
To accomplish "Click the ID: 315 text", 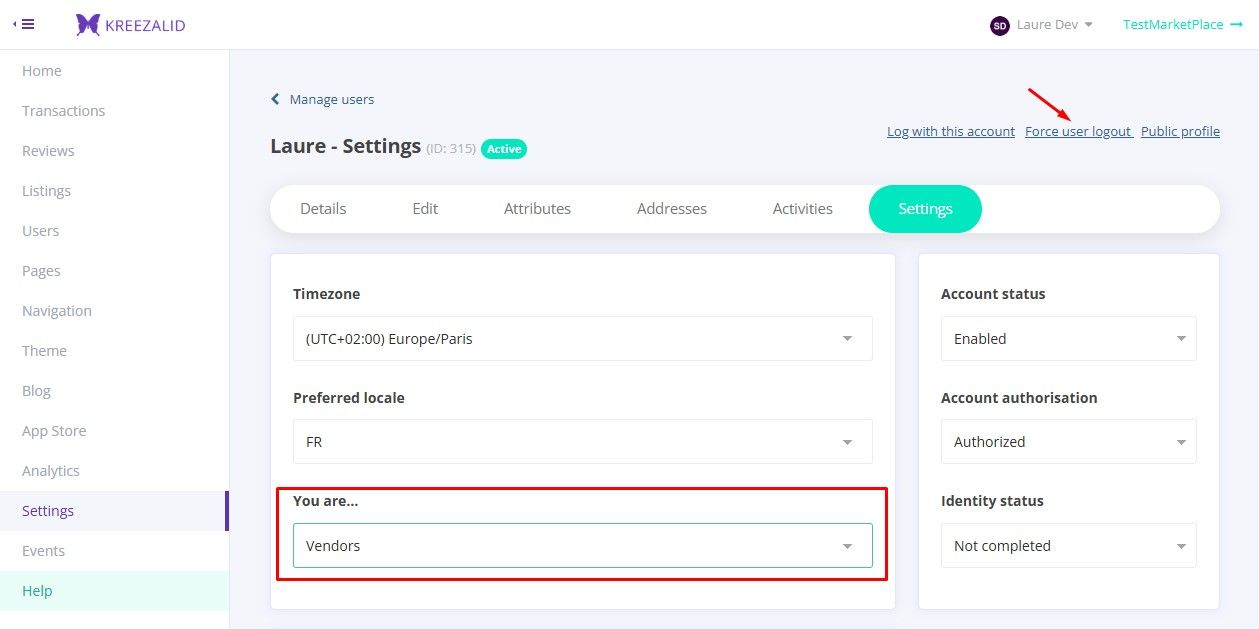I will click(x=451, y=149).
